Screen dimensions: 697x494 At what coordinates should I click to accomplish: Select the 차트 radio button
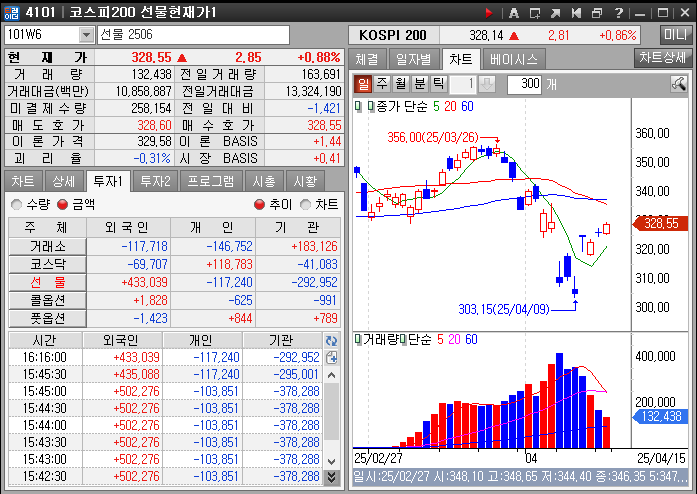[x=305, y=205]
